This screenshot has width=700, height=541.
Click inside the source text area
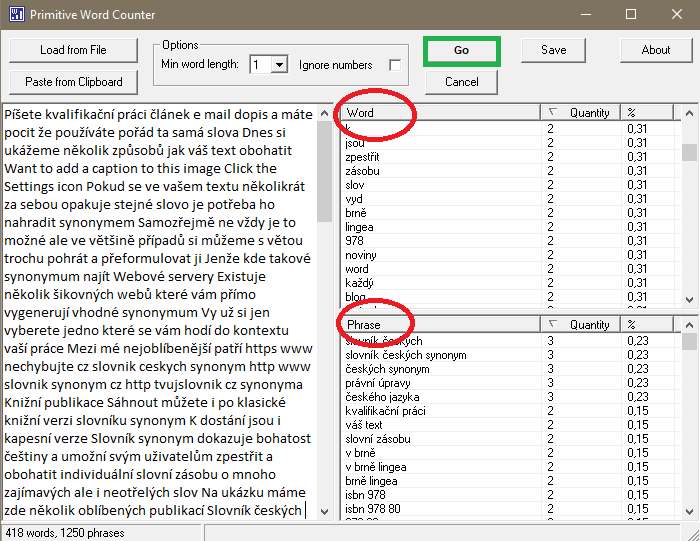tap(159, 312)
